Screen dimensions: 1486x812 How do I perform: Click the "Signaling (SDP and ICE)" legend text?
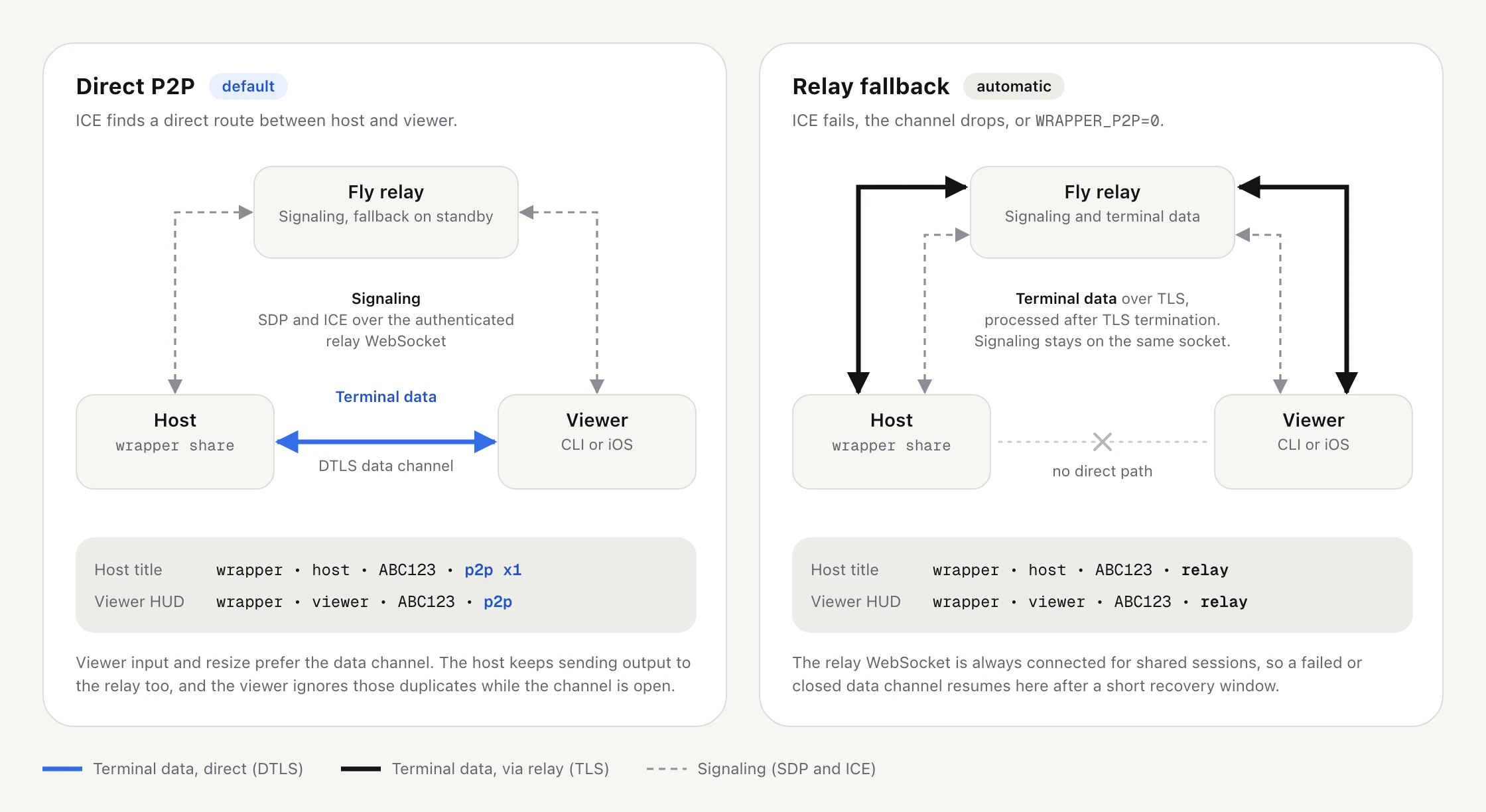click(787, 769)
